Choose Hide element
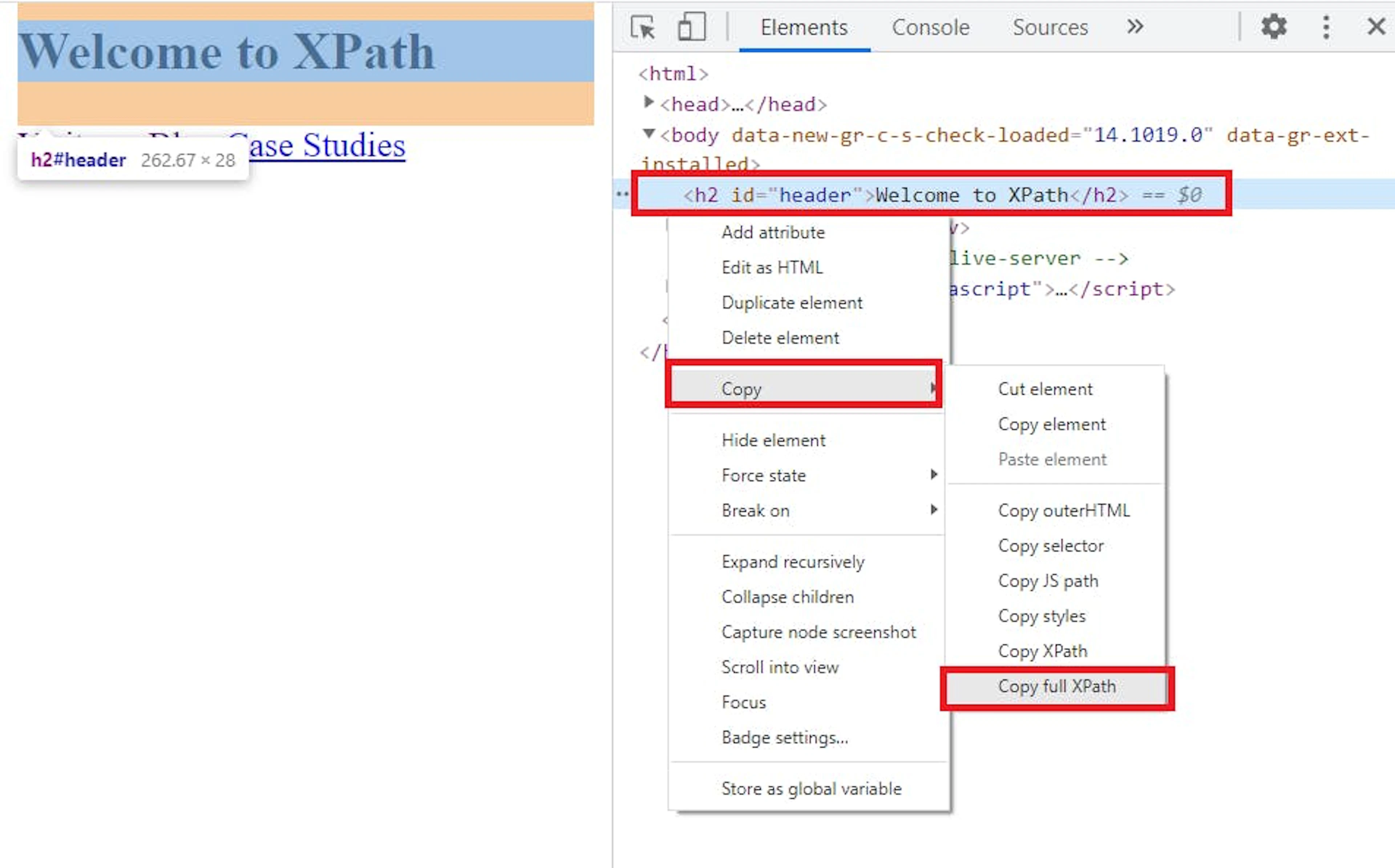This screenshot has width=1395, height=868. 773,440
